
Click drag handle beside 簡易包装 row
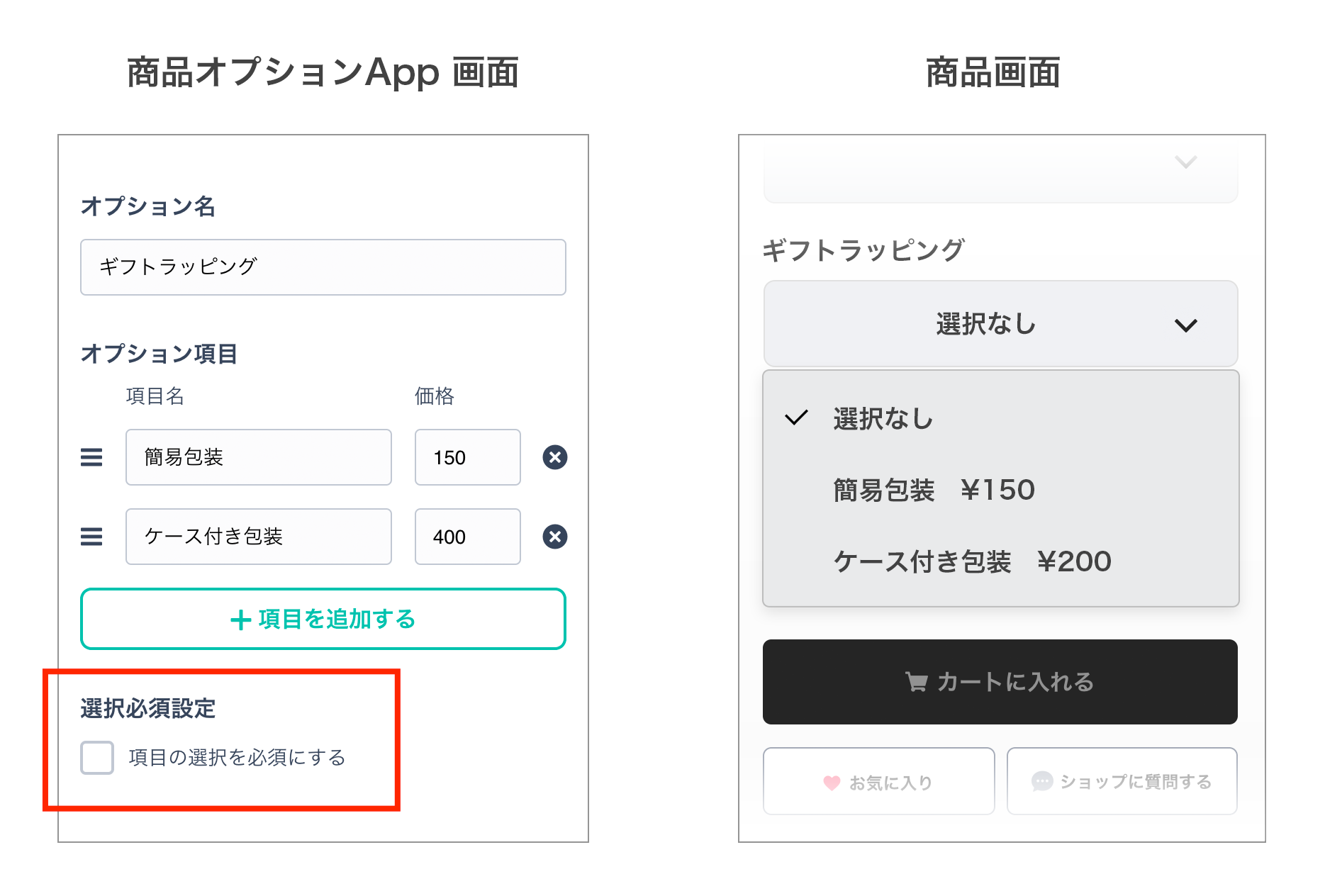click(x=91, y=457)
